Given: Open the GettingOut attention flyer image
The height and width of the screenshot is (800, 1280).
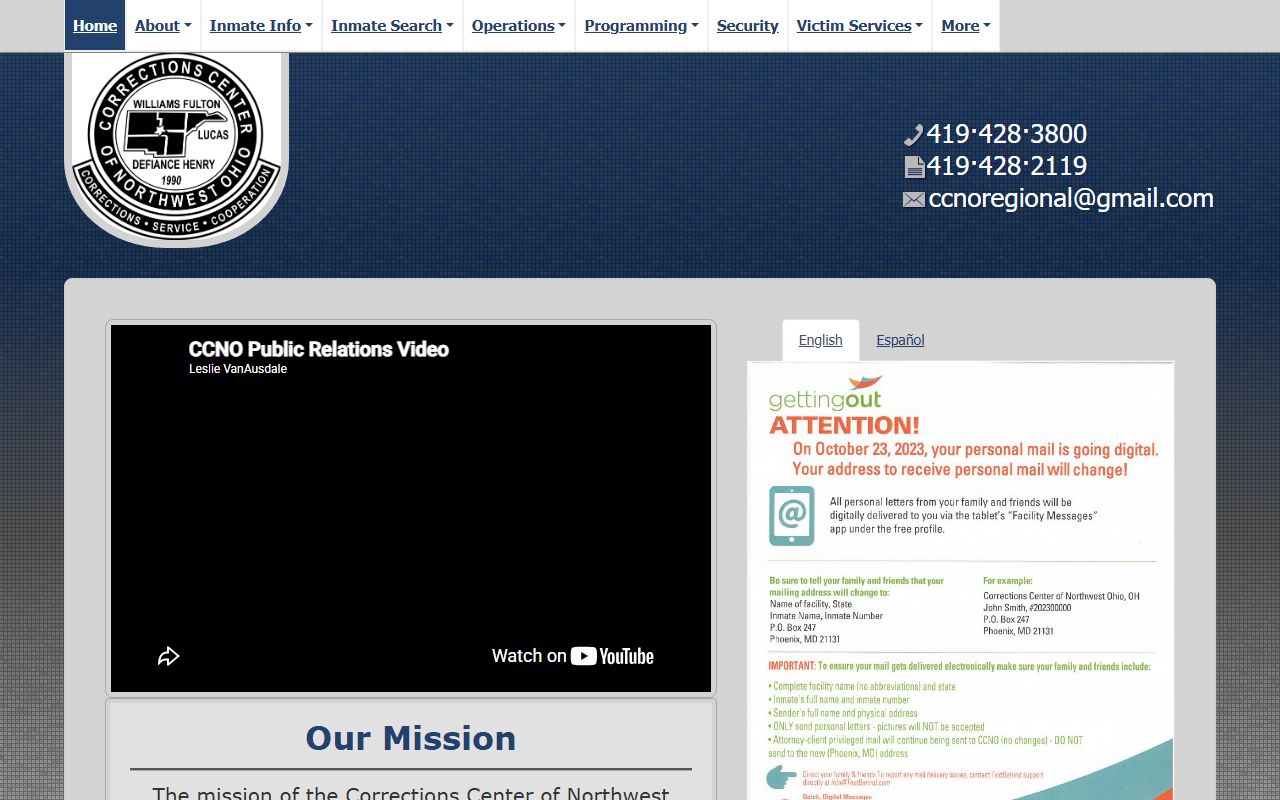Looking at the screenshot, I should coord(960,581).
